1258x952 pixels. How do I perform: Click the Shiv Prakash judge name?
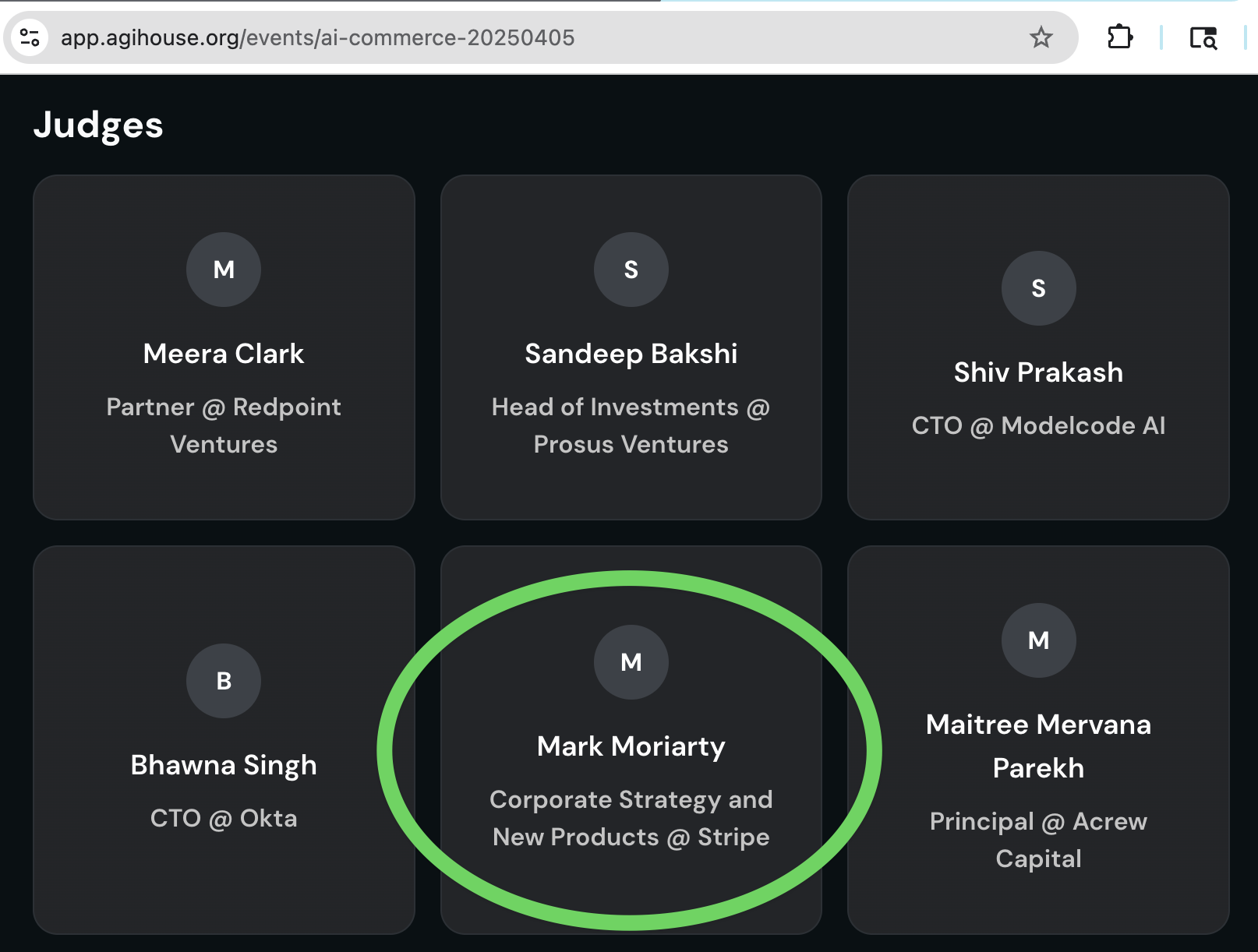pyautogui.click(x=1038, y=372)
